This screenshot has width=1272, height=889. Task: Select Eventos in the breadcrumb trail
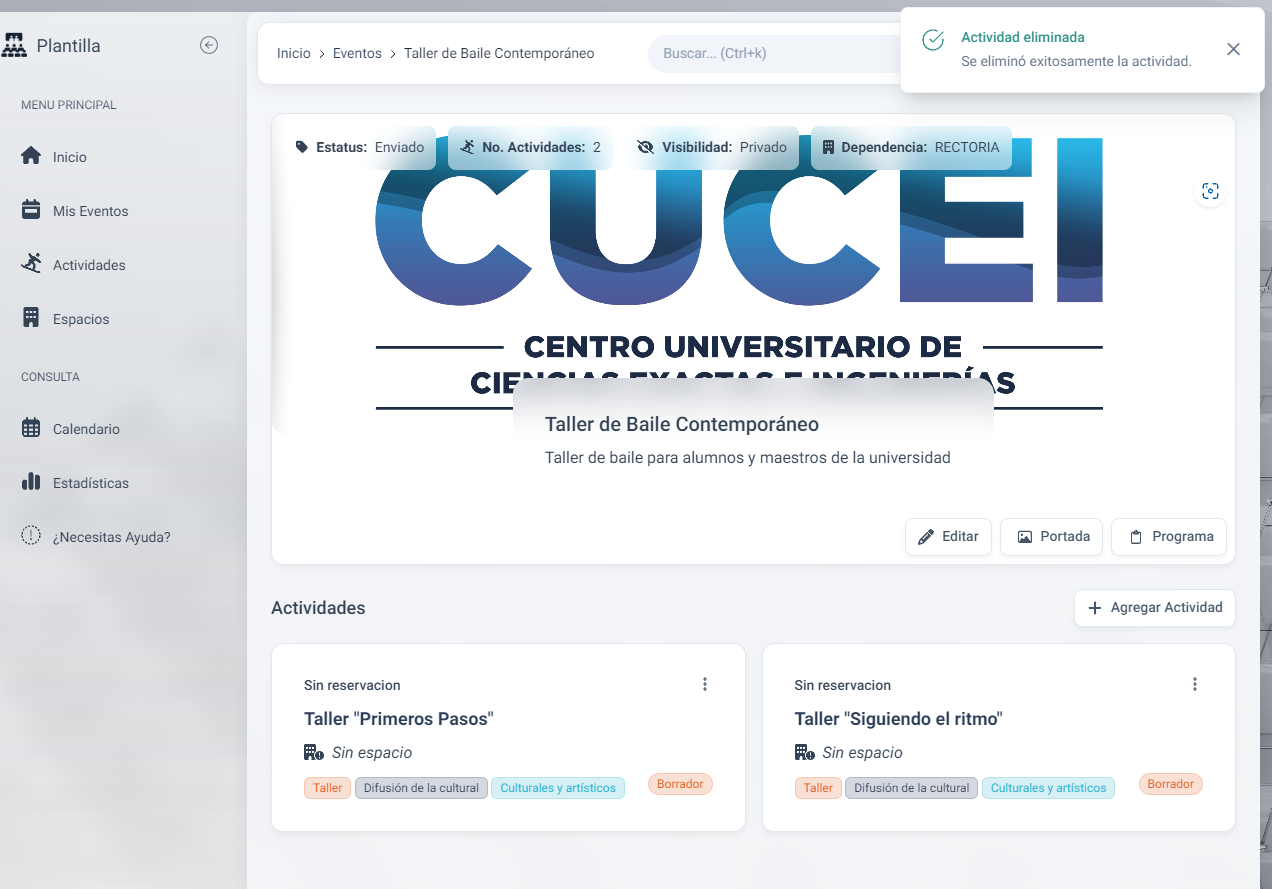coord(357,53)
